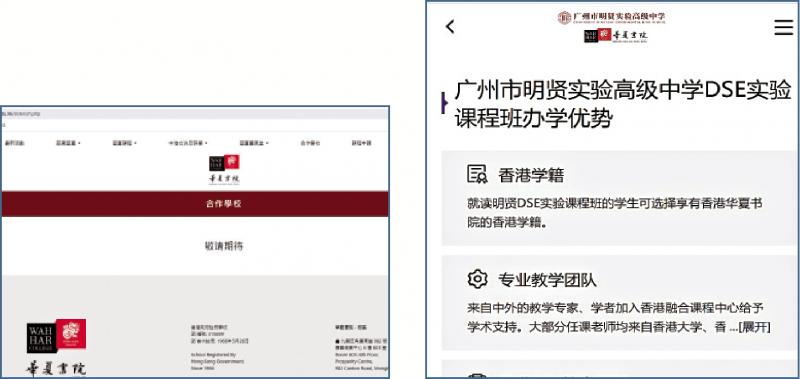800x379 pixels.
Task: Open the 中學文憑 dropdown in navigation bar
Action: [x=188, y=143]
